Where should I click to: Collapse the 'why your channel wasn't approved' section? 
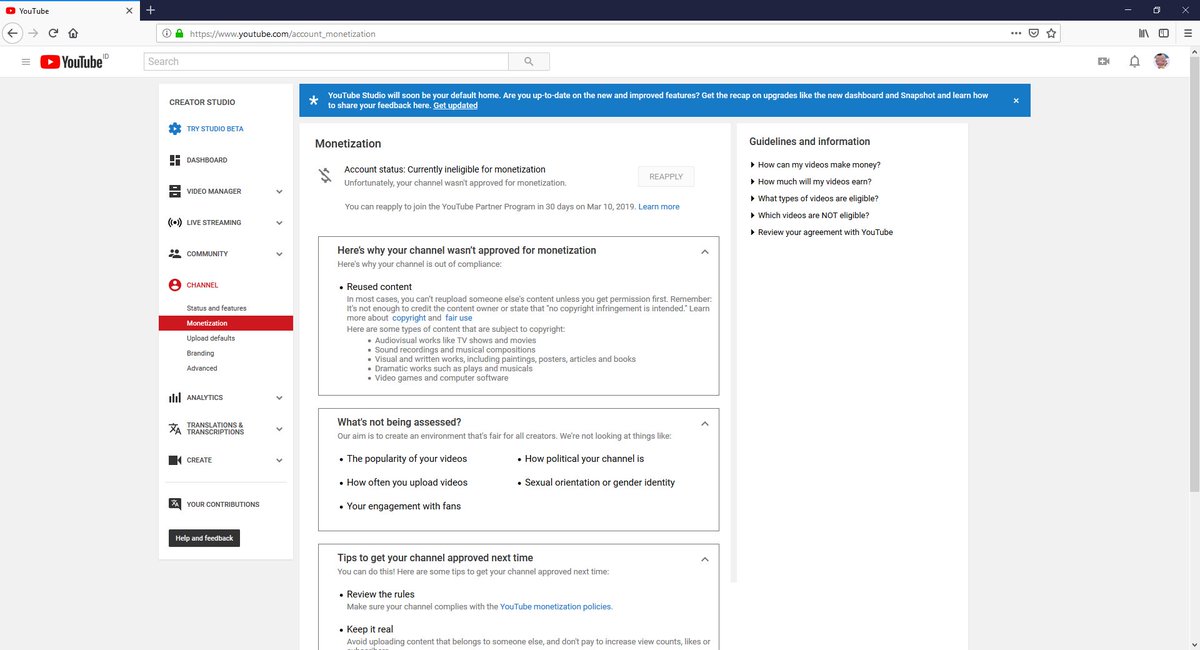[704, 251]
